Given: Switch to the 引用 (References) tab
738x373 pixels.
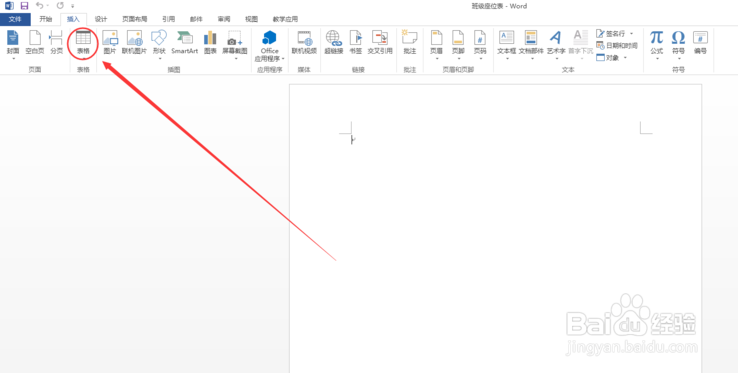Looking at the screenshot, I should click(168, 19).
